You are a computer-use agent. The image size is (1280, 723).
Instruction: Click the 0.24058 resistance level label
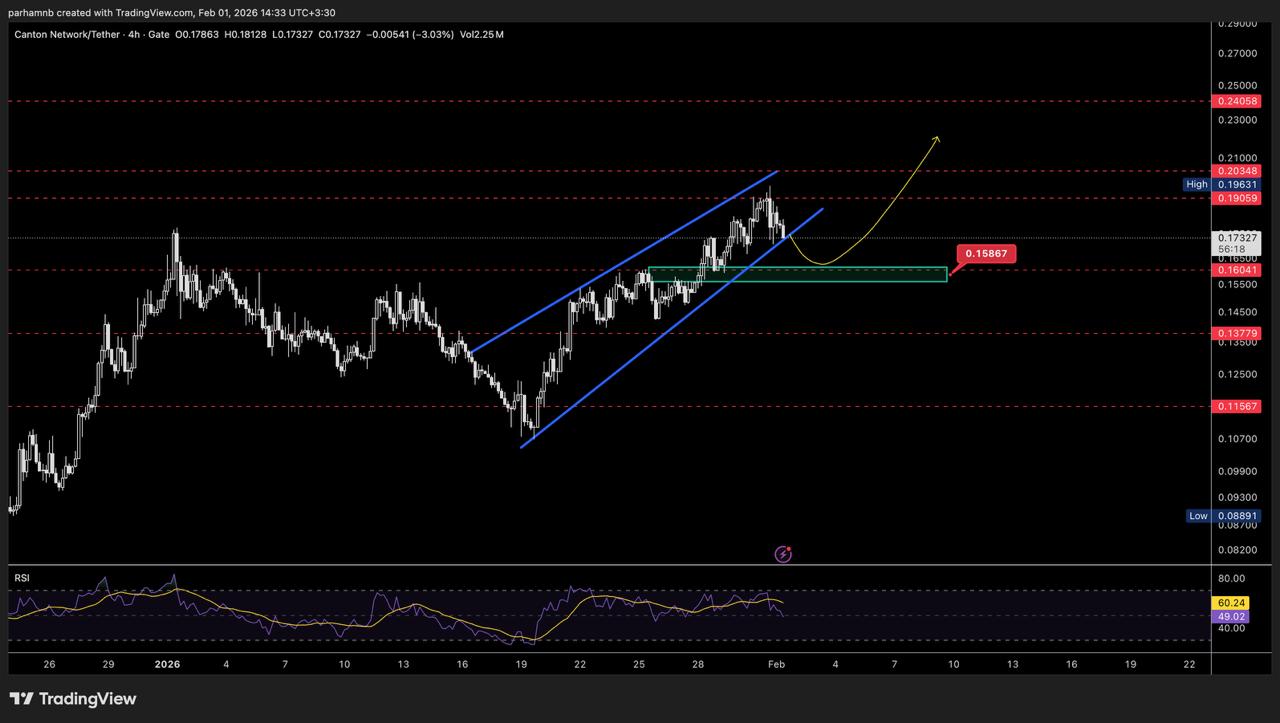pyautogui.click(x=1235, y=101)
